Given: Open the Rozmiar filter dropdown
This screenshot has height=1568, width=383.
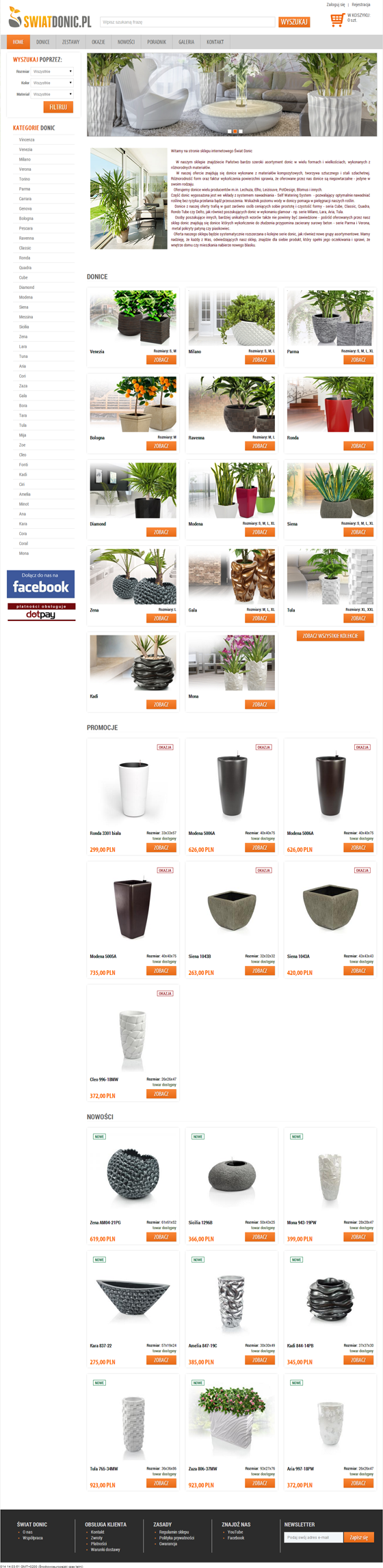Looking at the screenshot, I should 53,71.
